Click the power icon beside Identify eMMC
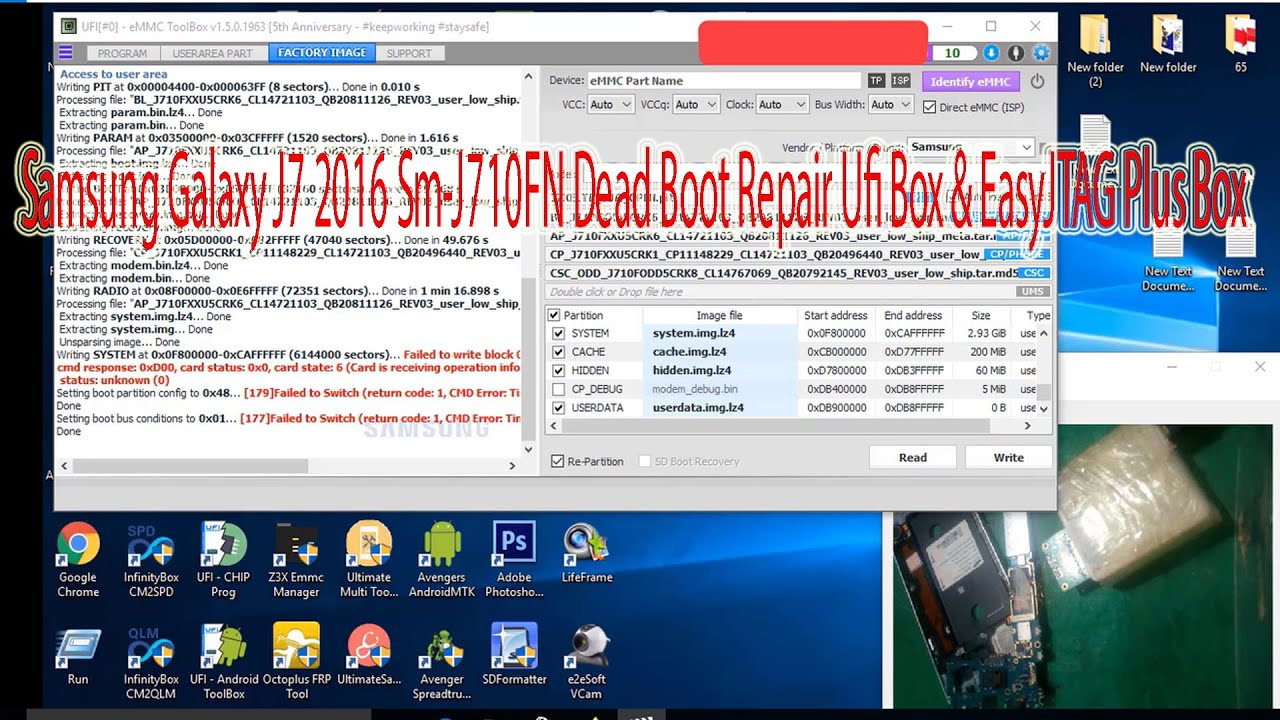 (1037, 81)
